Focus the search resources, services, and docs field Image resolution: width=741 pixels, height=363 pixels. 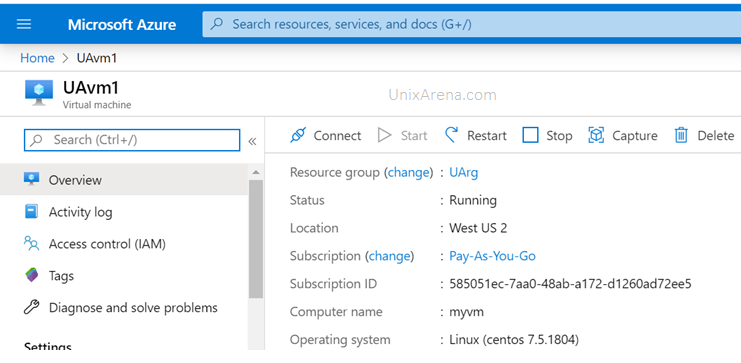[472, 24]
